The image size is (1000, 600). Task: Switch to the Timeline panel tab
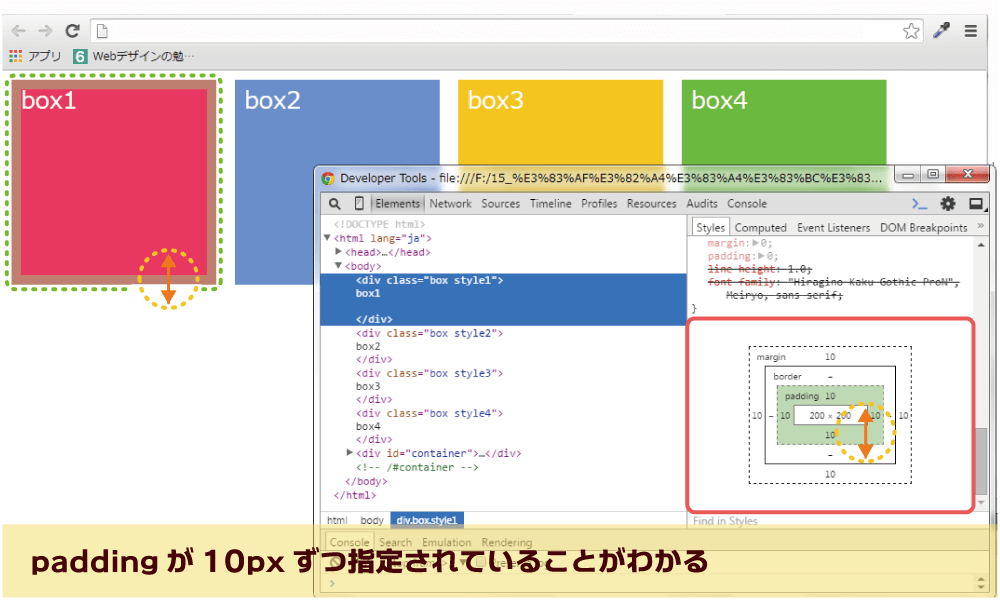(550, 203)
